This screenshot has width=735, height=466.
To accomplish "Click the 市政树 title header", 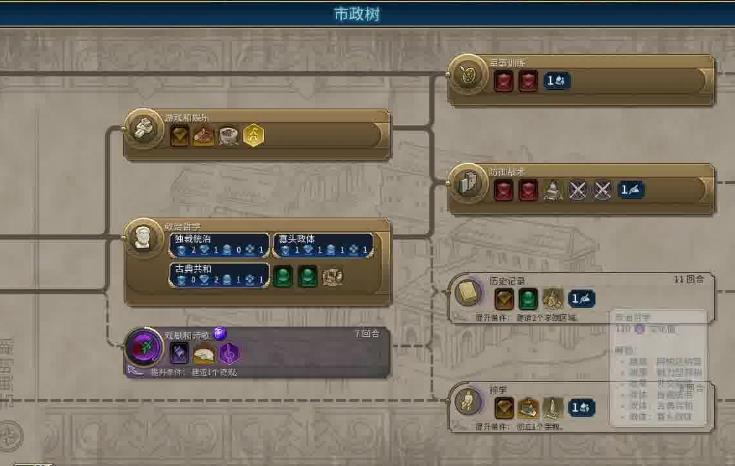I will 357,14.
